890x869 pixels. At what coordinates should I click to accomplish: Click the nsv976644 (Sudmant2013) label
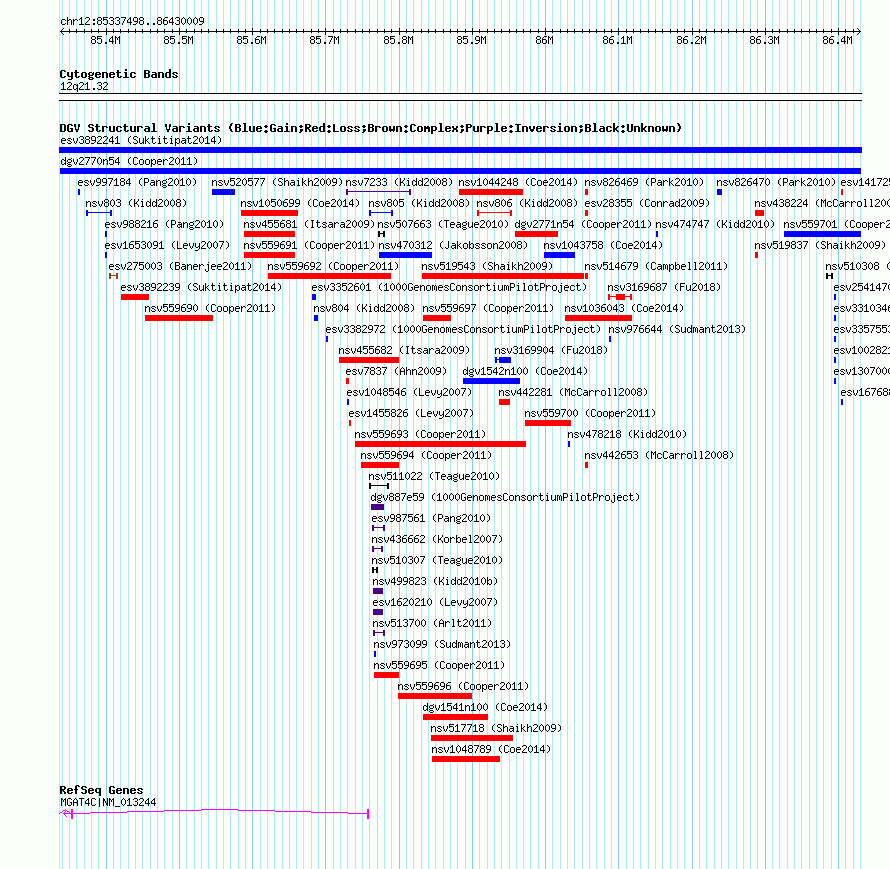[x=677, y=329]
